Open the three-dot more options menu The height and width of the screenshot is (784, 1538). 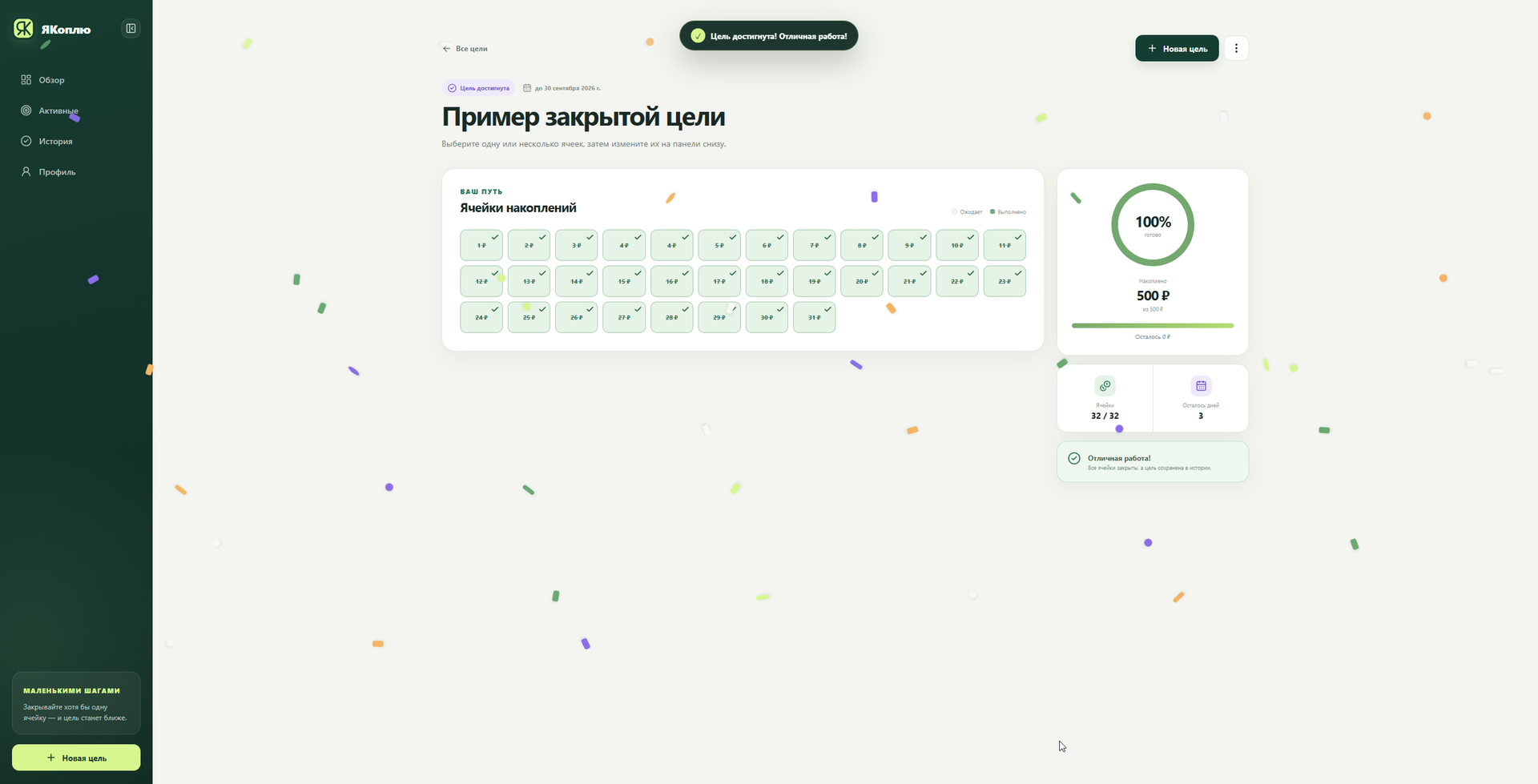1236,48
